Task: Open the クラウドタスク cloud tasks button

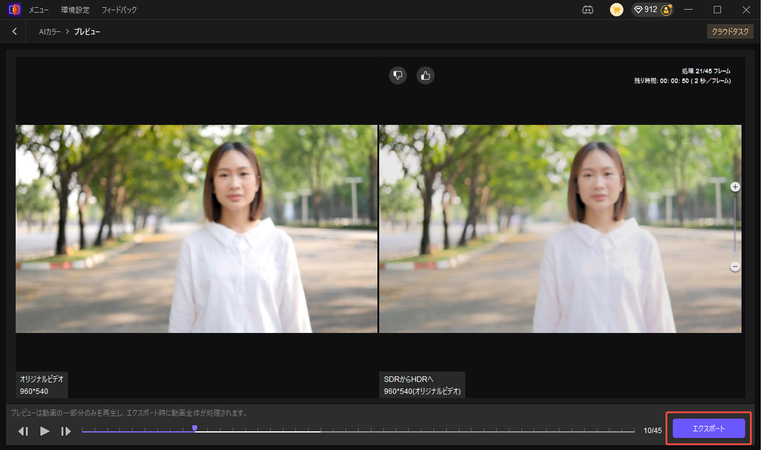Action: pos(729,32)
